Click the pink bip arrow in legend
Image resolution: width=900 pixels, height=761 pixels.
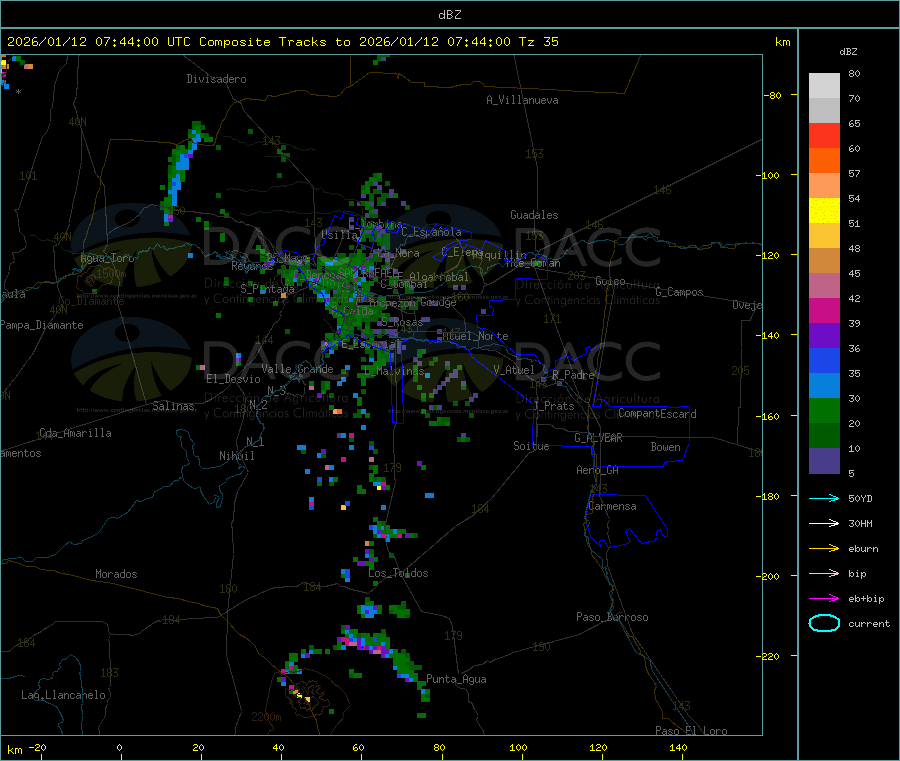[824, 573]
